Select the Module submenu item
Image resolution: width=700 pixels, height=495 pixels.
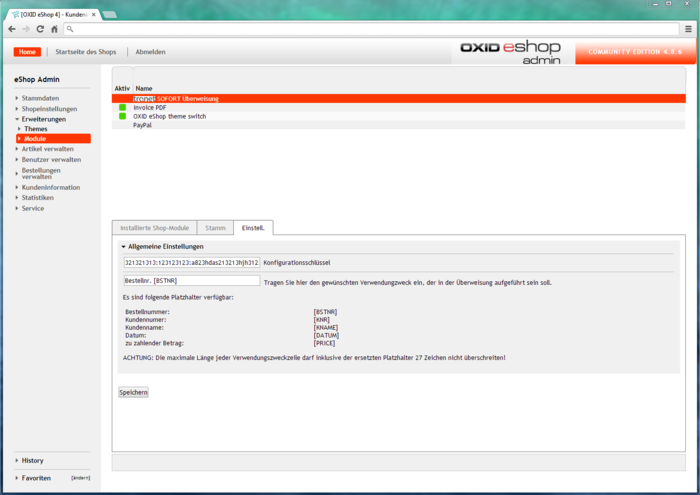(x=53, y=139)
